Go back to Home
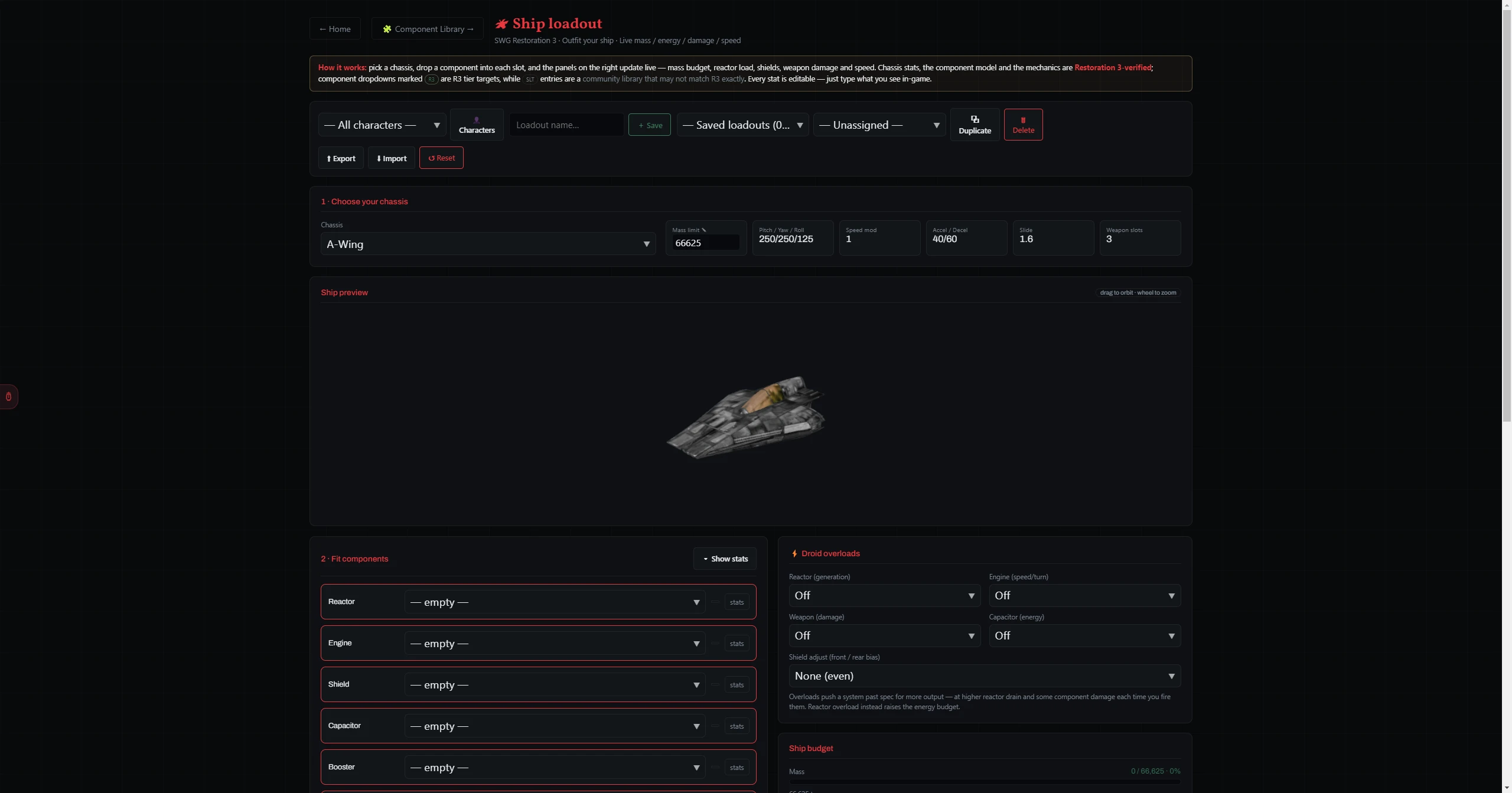The height and width of the screenshot is (793, 1512). tap(335, 29)
